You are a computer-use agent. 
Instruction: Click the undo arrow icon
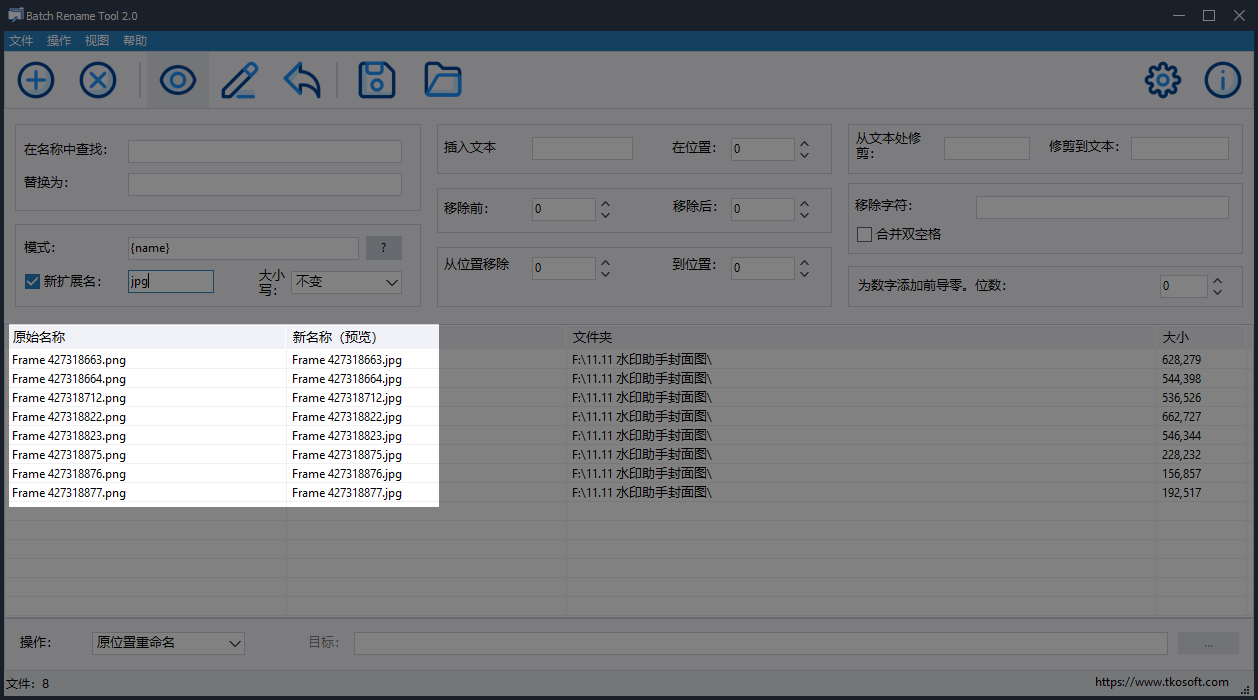[x=302, y=80]
